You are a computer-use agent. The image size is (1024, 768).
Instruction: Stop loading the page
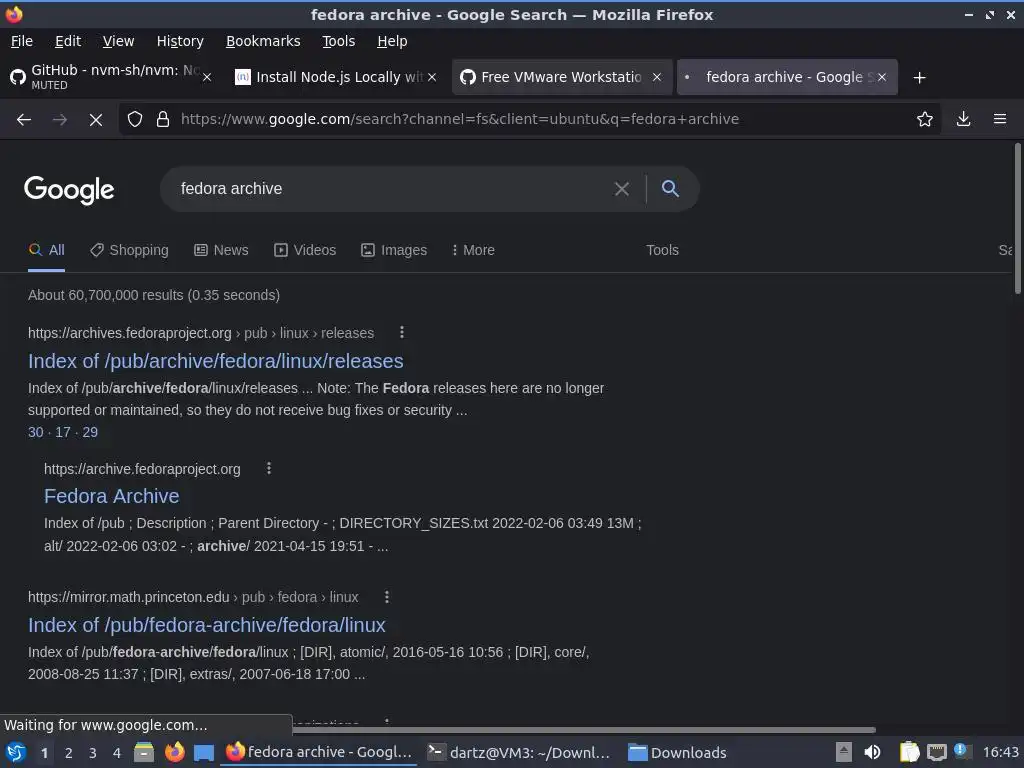click(95, 120)
